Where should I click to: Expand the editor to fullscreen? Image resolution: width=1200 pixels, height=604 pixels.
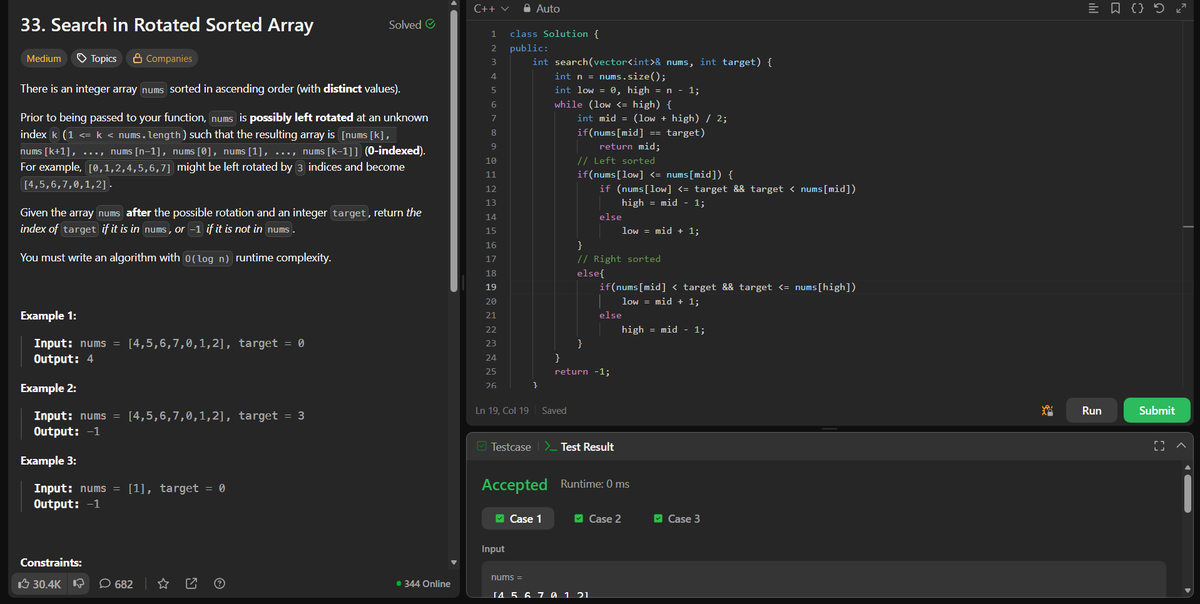tap(1182, 9)
